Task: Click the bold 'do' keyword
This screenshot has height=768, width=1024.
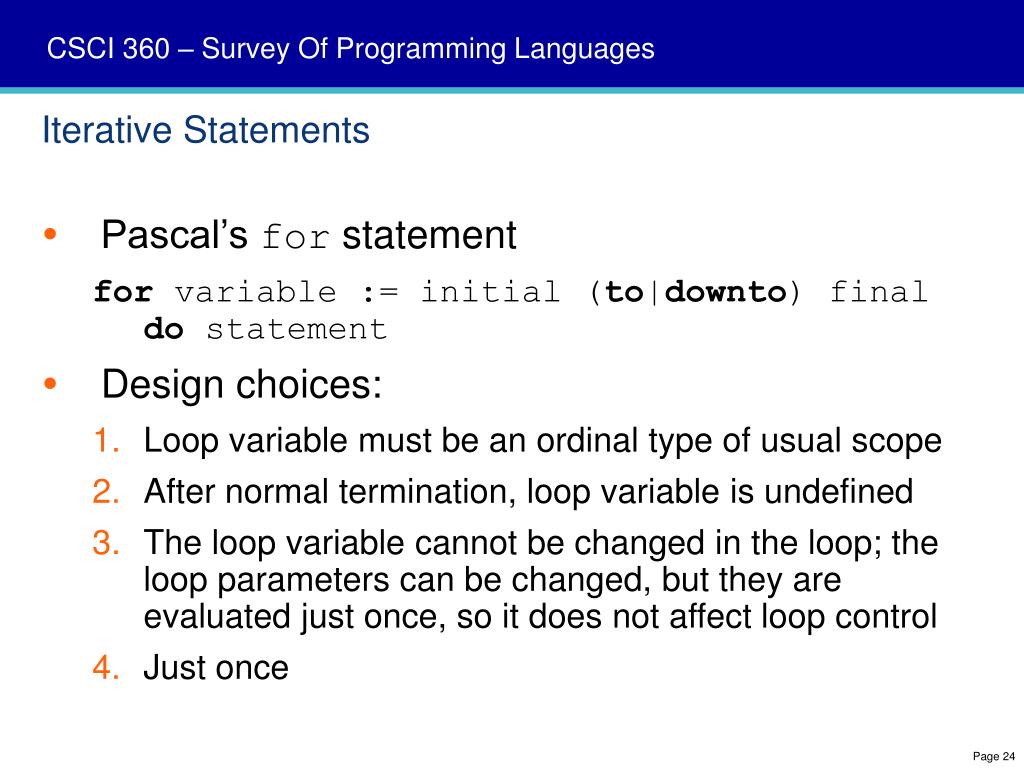Action: coord(163,328)
